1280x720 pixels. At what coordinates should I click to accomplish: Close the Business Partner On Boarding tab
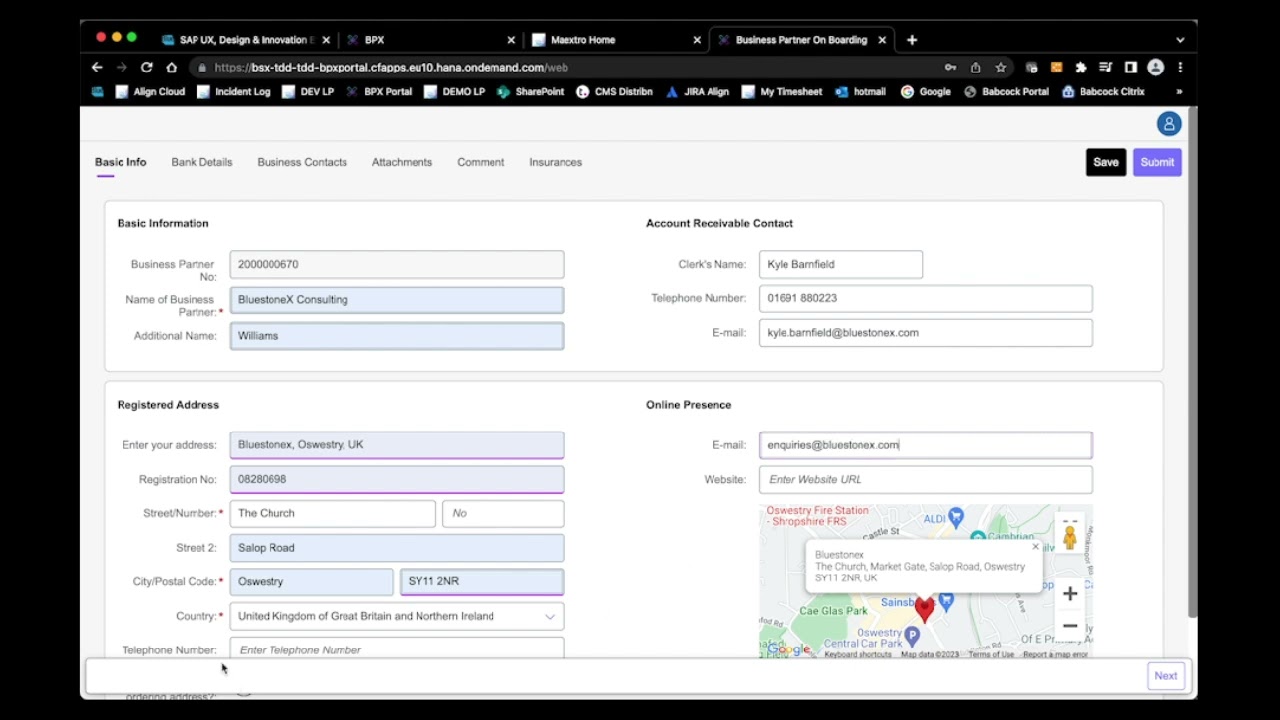point(882,40)
